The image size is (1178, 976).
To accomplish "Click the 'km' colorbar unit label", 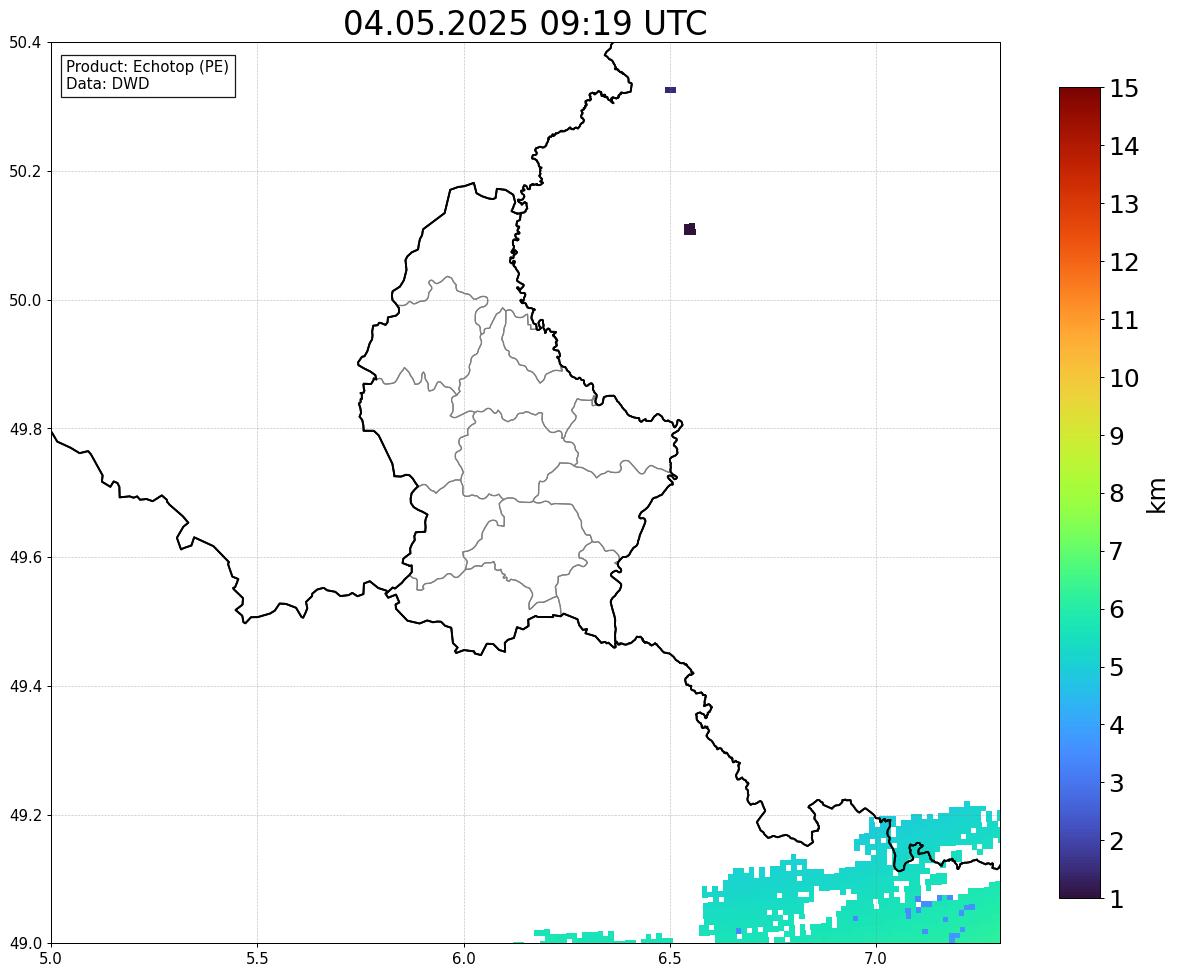I will pyautogui.click(x=1156, y=495).
